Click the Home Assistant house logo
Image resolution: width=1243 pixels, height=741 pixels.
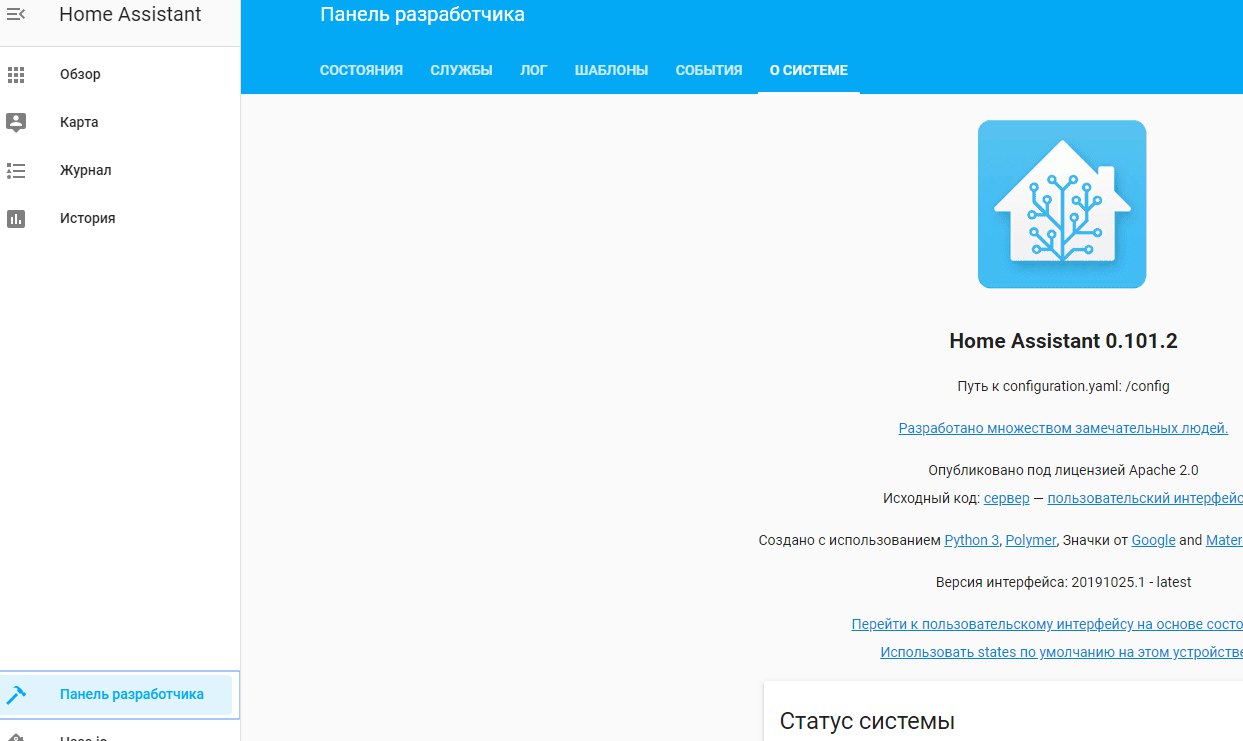click(x=1062, y=204)
